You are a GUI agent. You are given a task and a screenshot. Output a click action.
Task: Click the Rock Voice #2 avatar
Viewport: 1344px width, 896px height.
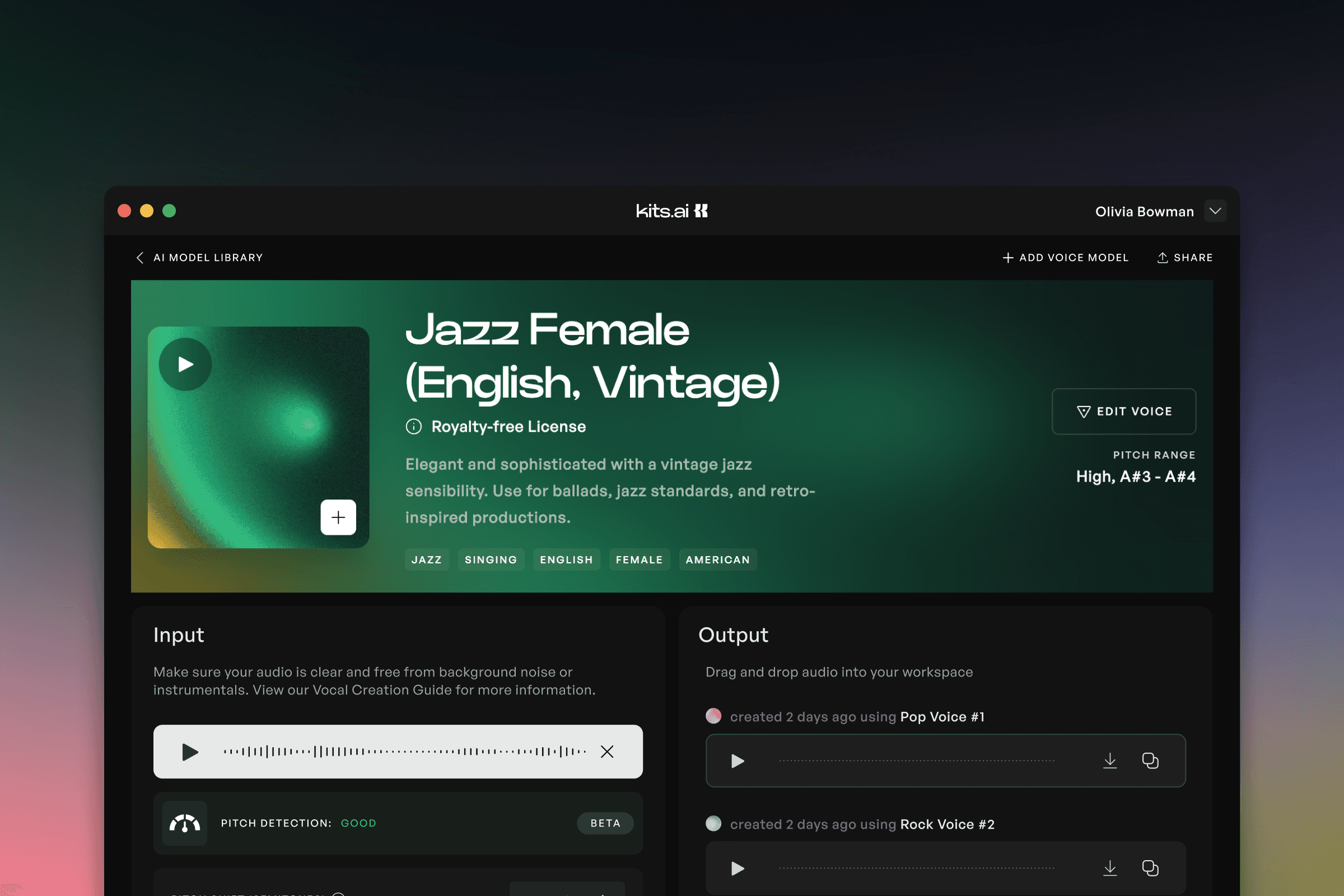click(x=713, y=823)
